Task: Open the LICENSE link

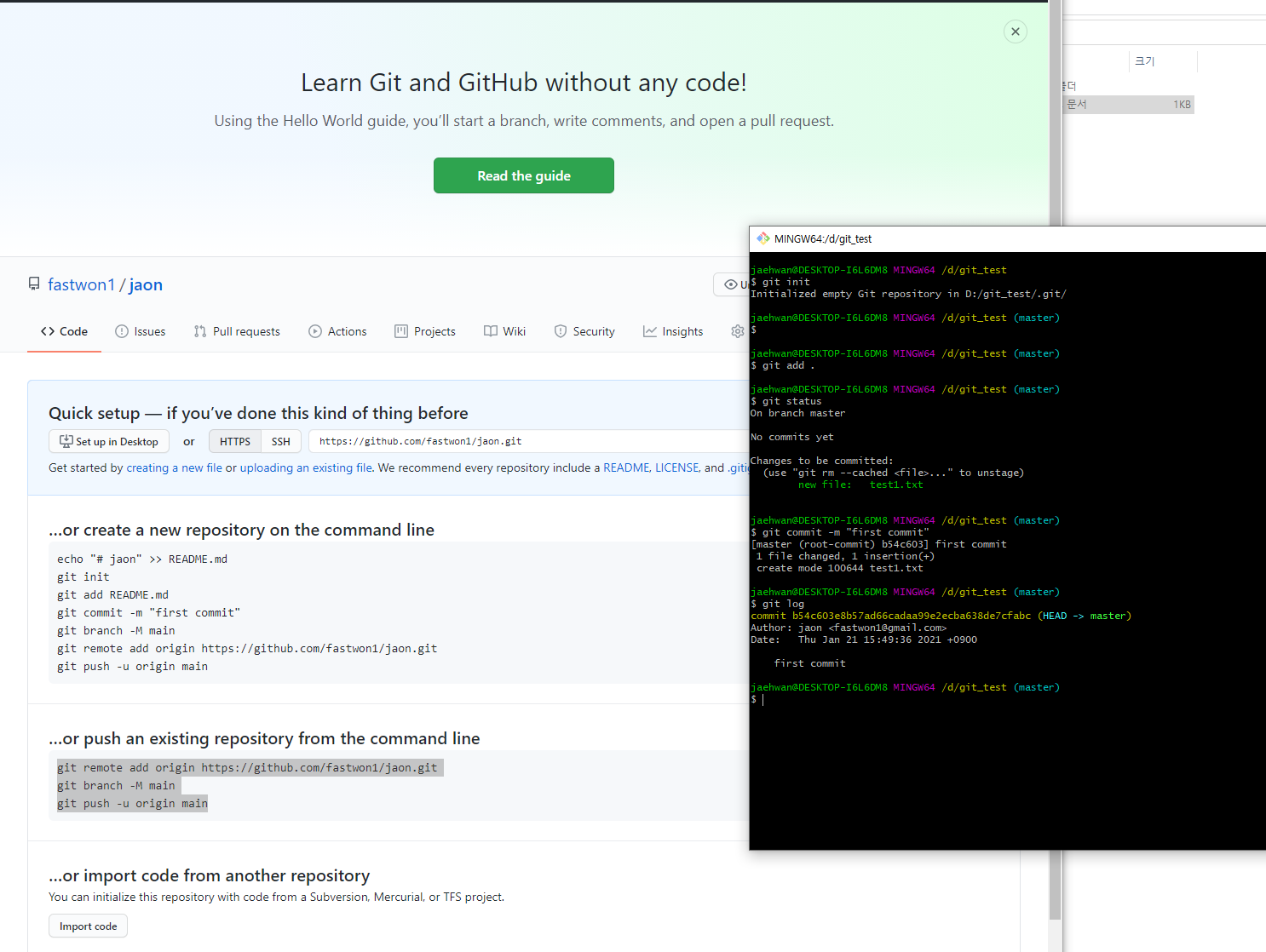Action: (677, 467)
